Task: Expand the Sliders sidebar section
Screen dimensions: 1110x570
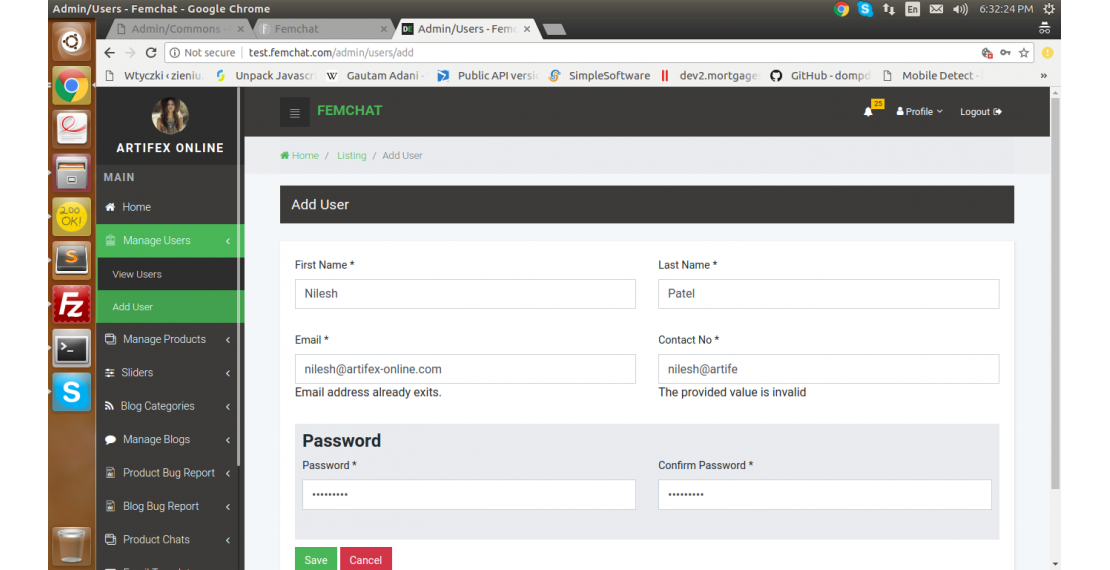Action: point(138,373)
